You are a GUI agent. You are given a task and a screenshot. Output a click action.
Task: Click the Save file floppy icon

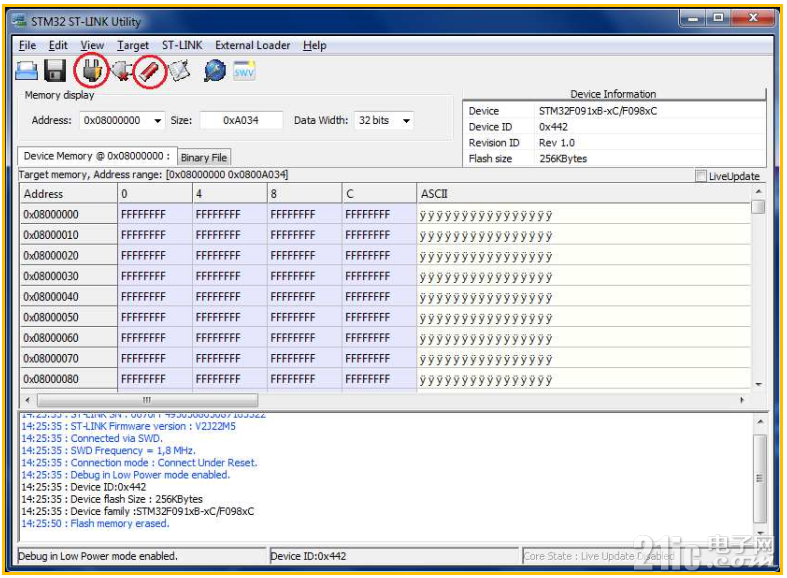[55, 71]
